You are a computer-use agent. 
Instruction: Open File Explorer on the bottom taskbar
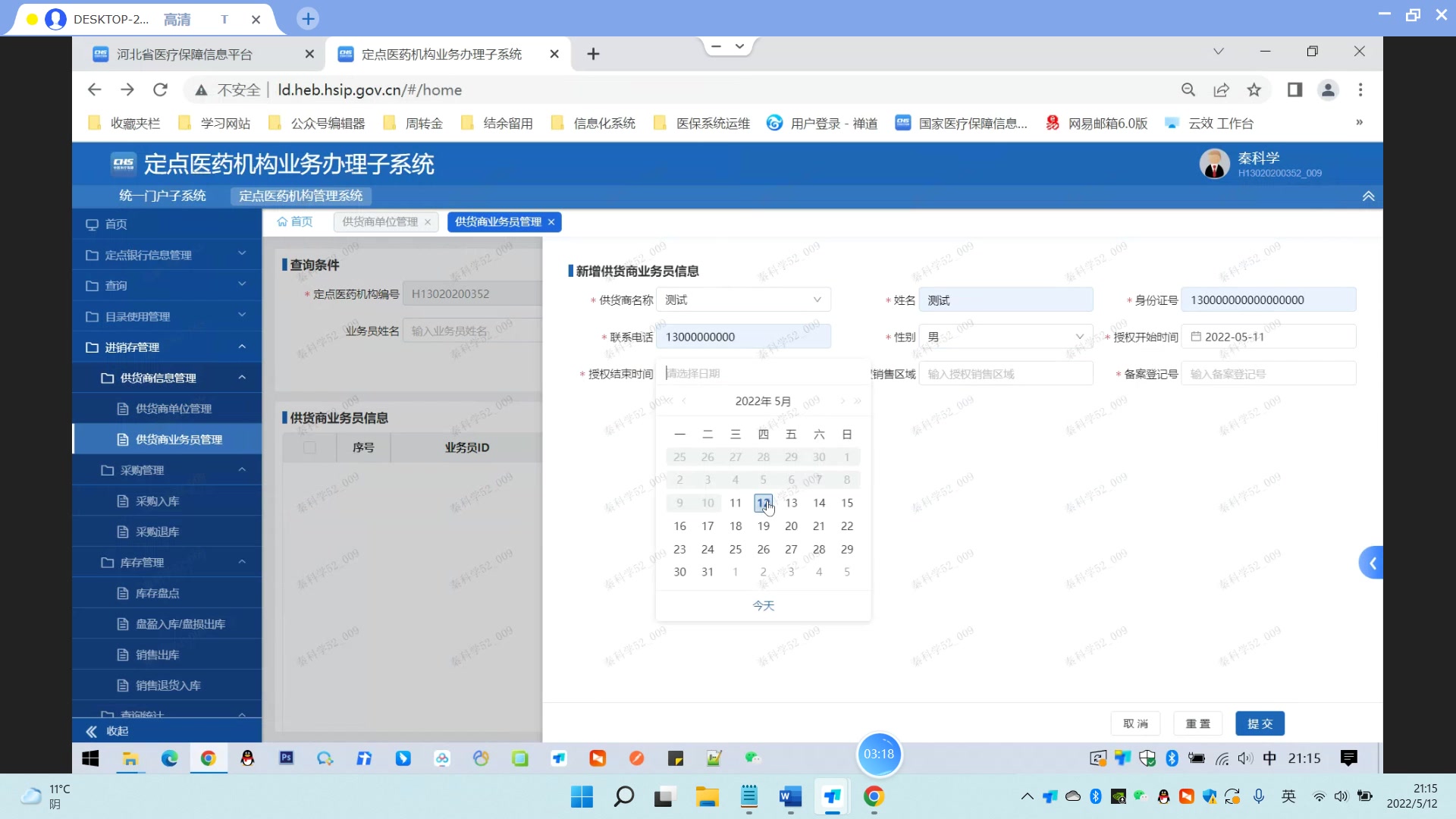coord(707,797)
